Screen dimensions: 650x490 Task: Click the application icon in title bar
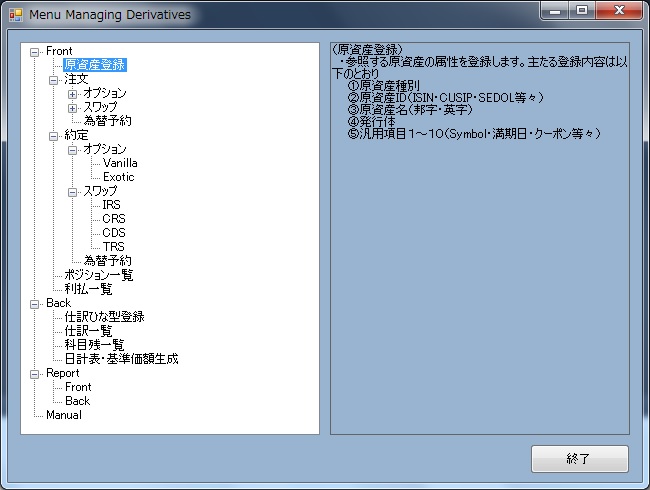click(16, 15)
